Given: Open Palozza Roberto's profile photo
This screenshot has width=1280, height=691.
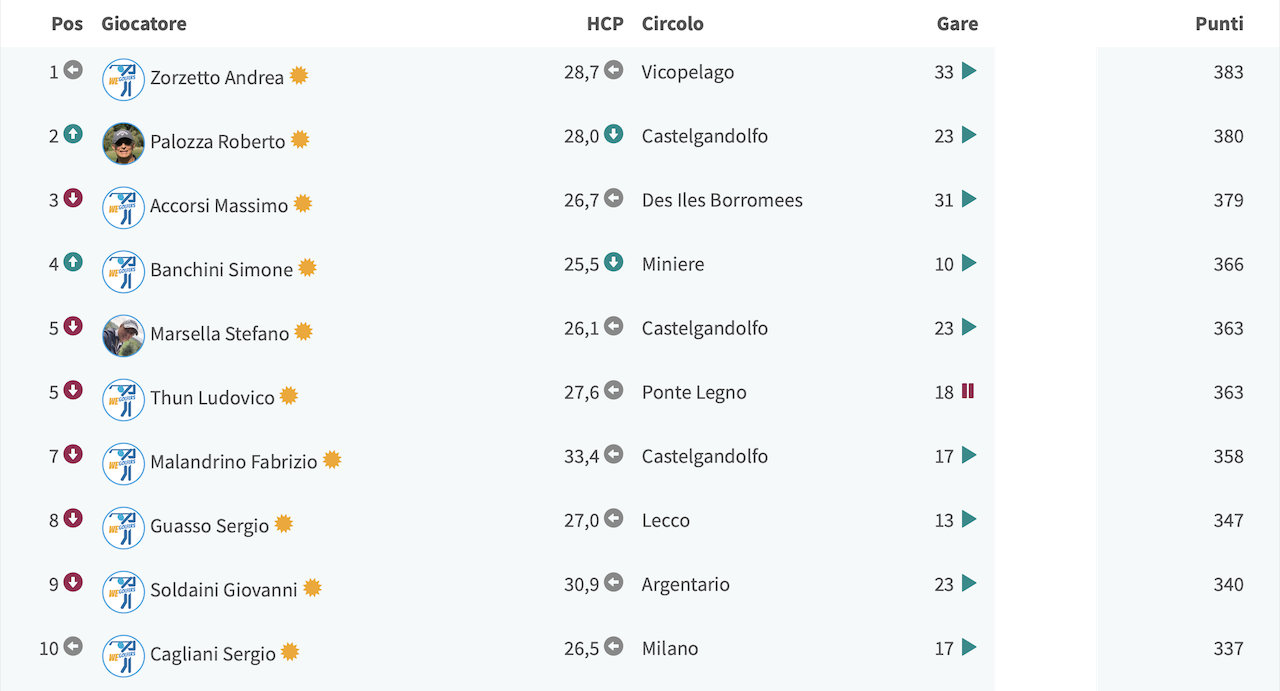Looking at the screenshot, I should (x=124, y=144).
